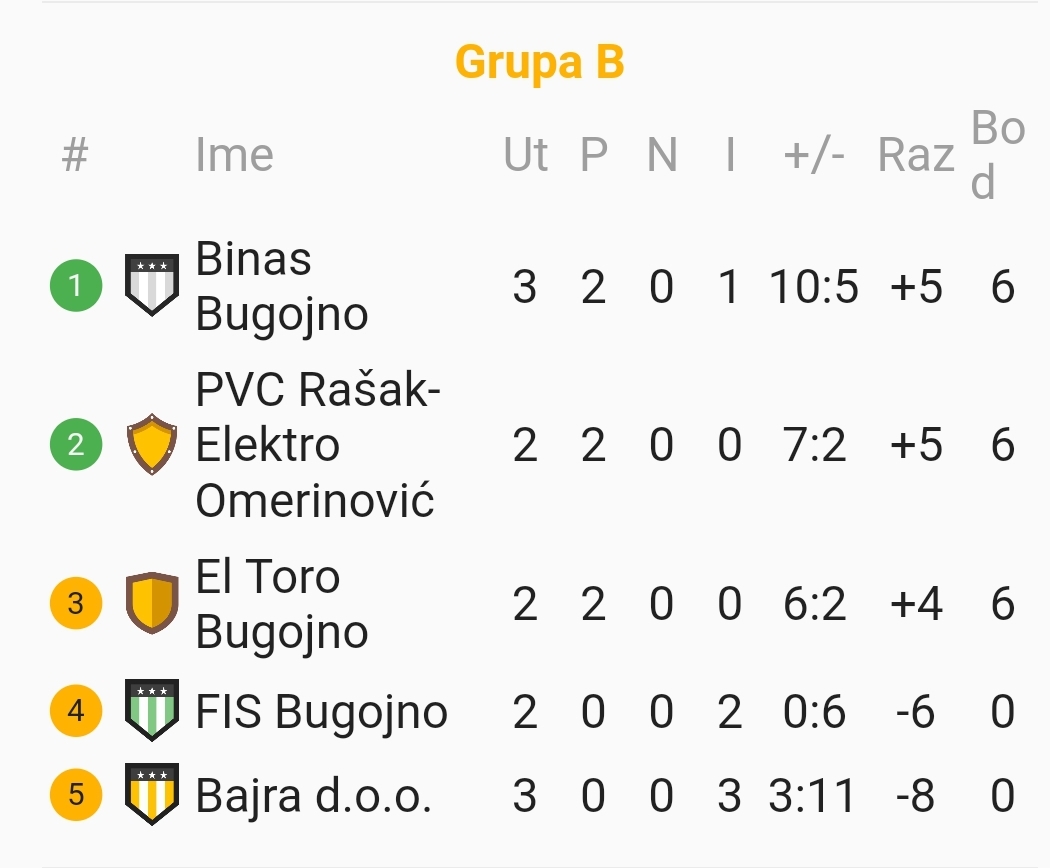Click the Ime name column header
This screenshot has width=1050, height=868.
click(x=234, y=155)
